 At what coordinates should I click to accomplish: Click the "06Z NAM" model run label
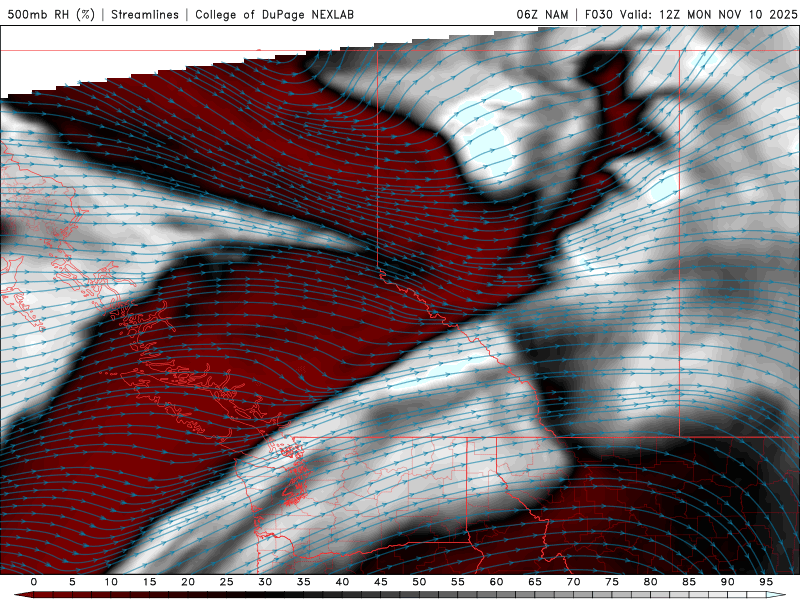coord(542,14)
